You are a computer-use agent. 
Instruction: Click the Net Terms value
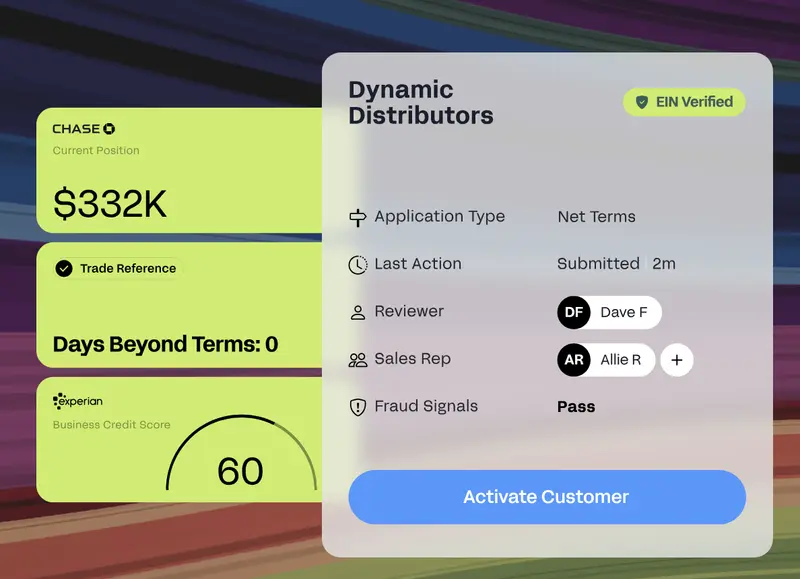pyautogui.click(x=596, y=217)
